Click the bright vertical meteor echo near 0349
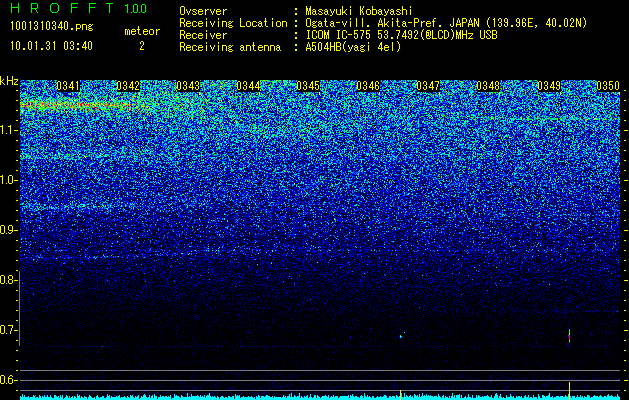 click(569, 335)
